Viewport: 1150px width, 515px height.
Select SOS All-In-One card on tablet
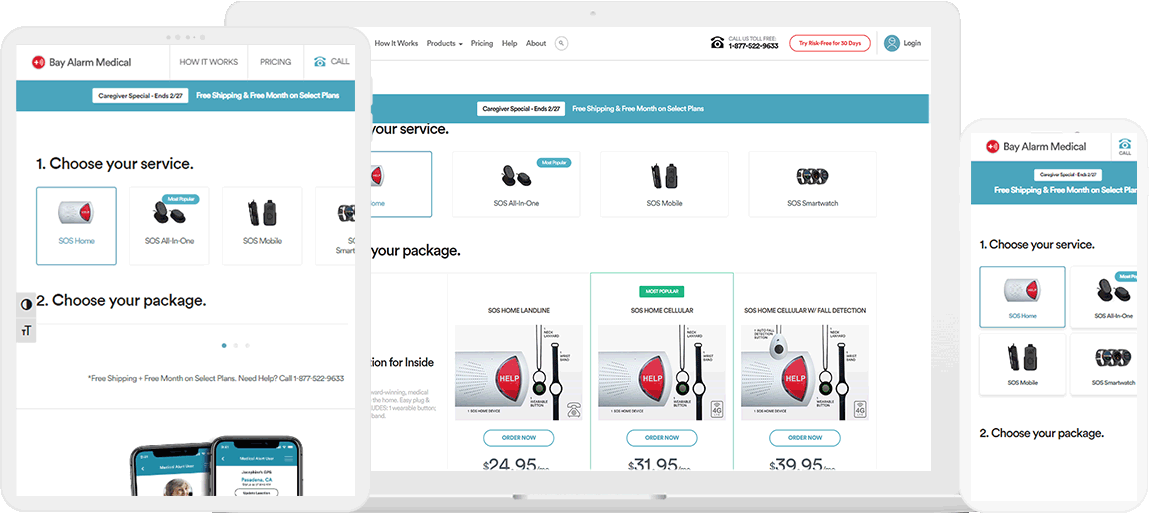(169, 225)
